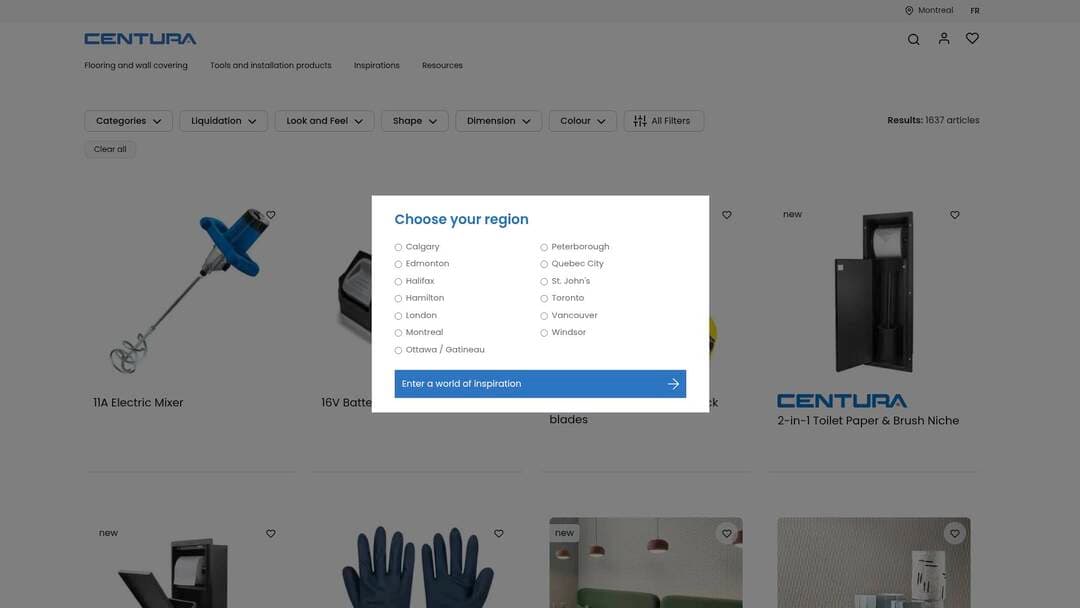This screenshot has height=608, width=1080.
Task: Switch language to FR
Action: (975, 11)
